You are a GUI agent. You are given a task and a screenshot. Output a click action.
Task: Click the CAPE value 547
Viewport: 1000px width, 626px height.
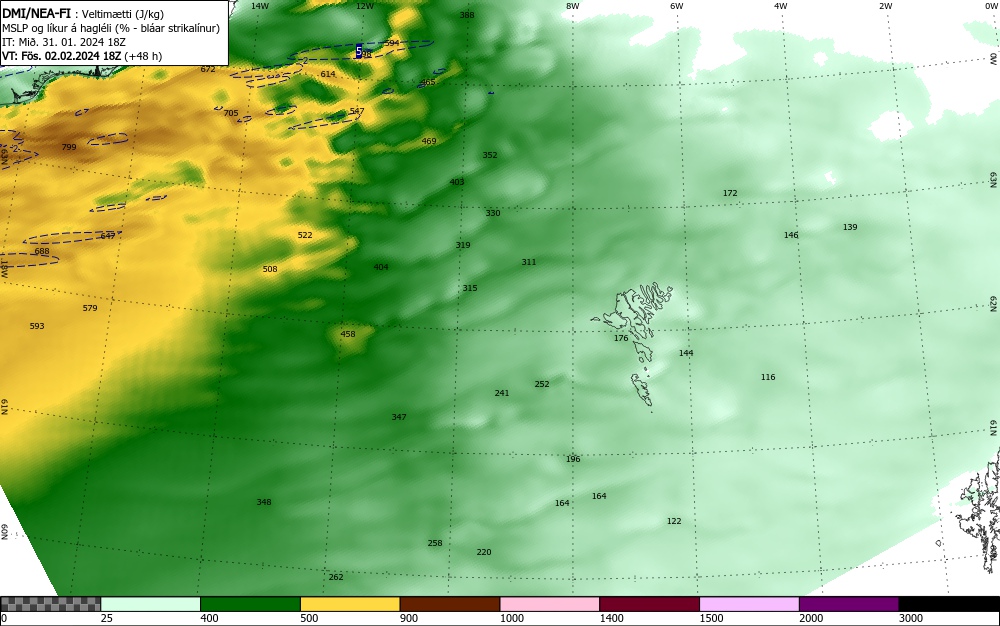(357, 111)
